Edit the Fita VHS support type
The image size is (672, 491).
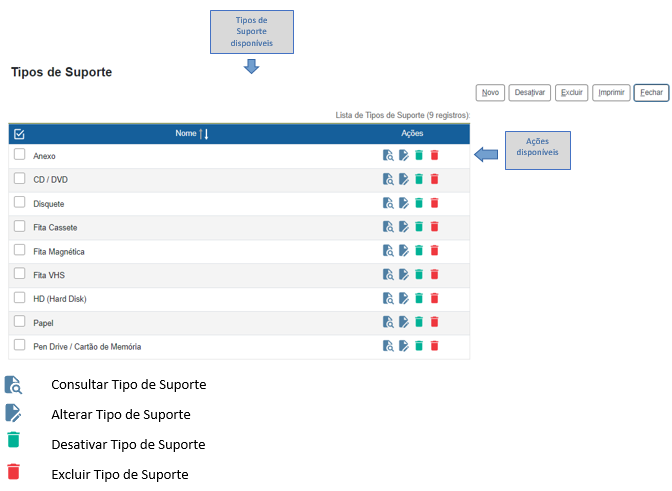pos(403,275)
